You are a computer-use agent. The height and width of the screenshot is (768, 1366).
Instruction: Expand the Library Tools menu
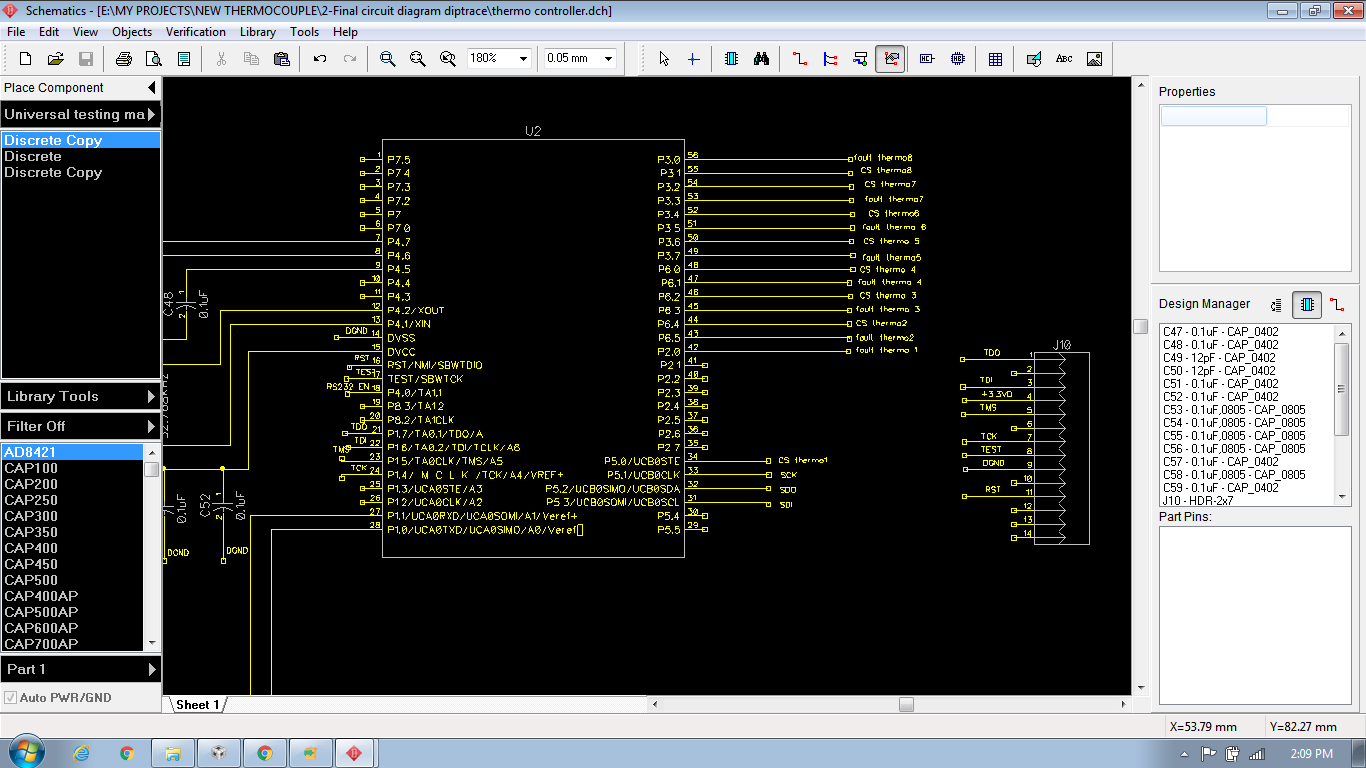(81, 396)
